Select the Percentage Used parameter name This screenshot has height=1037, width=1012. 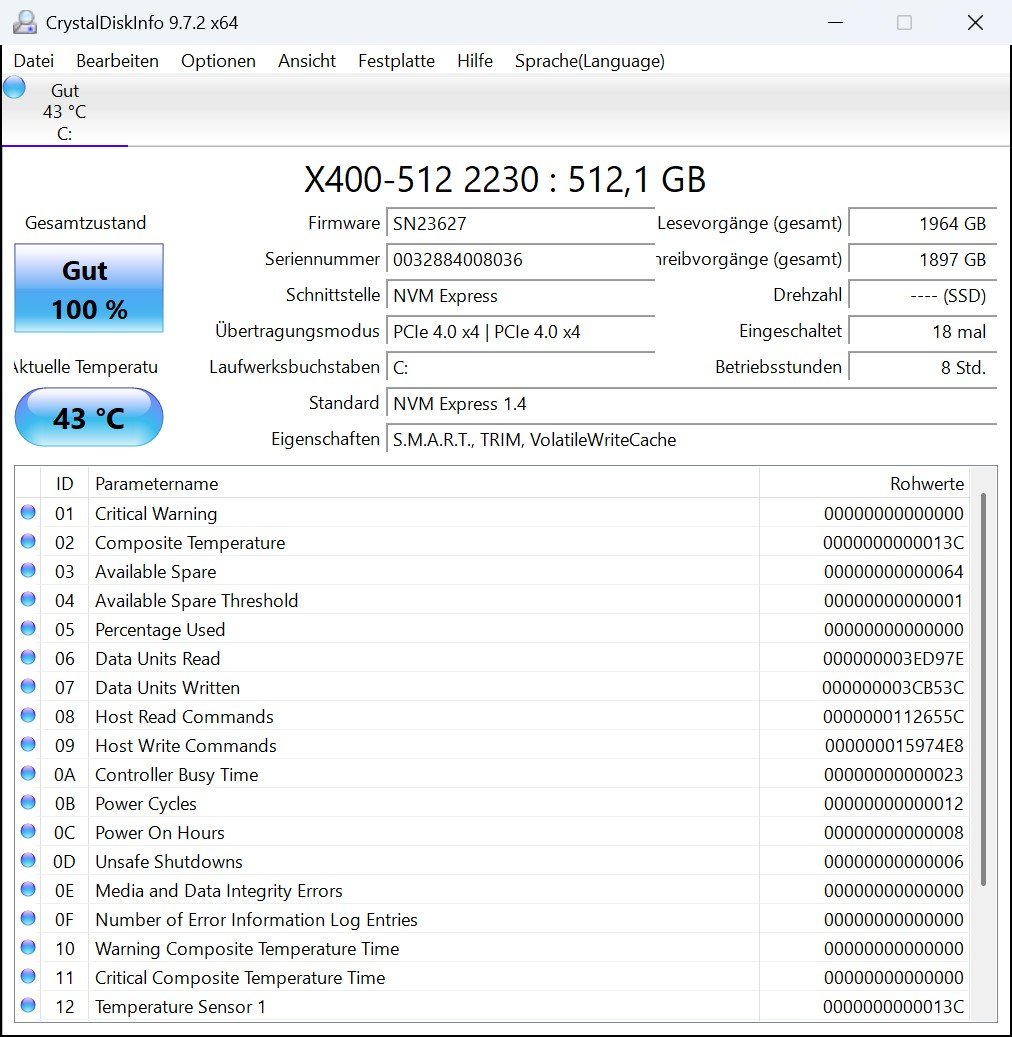coord(160,630)
